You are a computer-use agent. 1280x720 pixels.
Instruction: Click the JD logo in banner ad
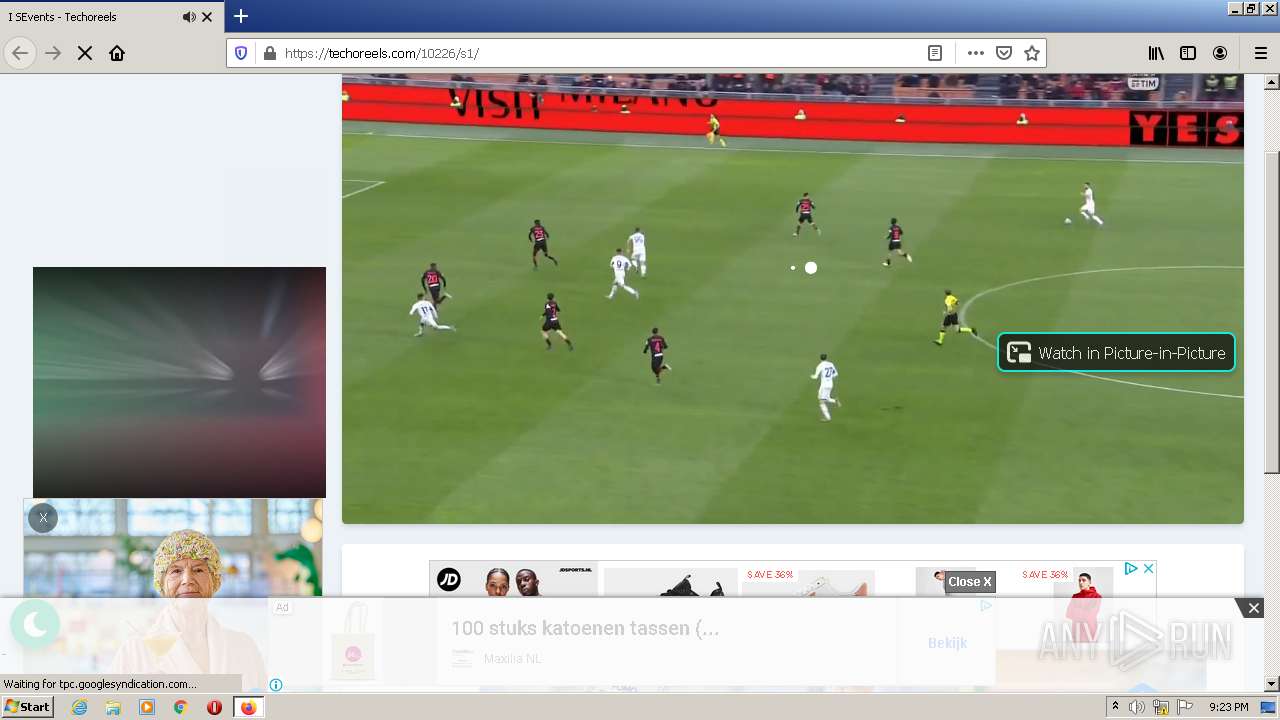point(449,579)
